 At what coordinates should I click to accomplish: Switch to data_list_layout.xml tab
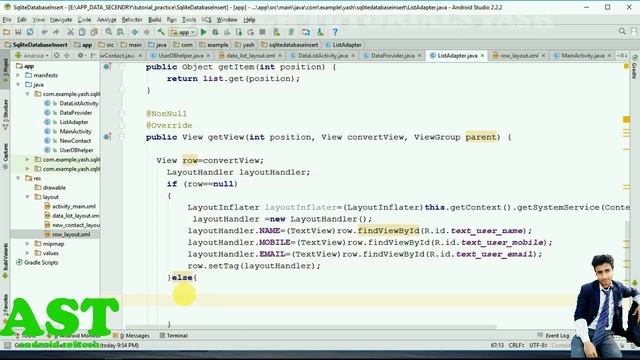coord(250,56)
